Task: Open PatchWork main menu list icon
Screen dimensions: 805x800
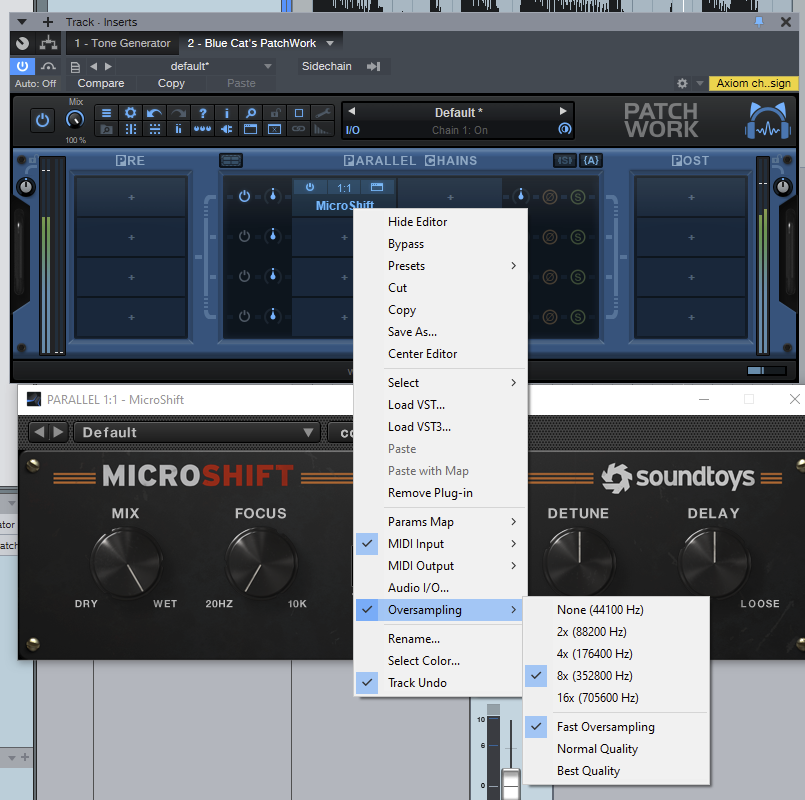Action: (106, 113)
